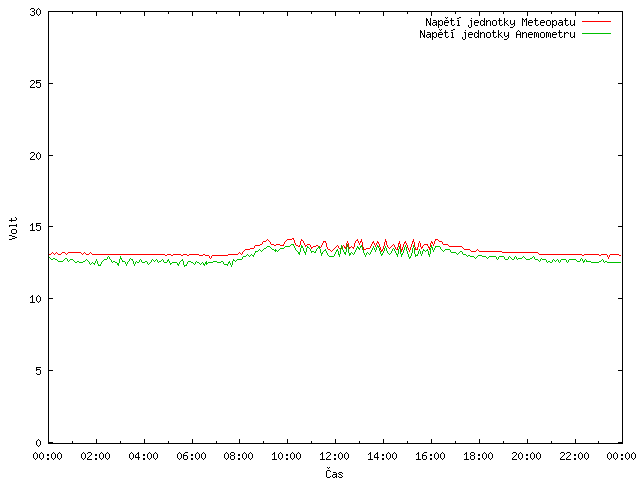Click the x-axis label 14:00

pyautogui.click(x=382, y=456)
